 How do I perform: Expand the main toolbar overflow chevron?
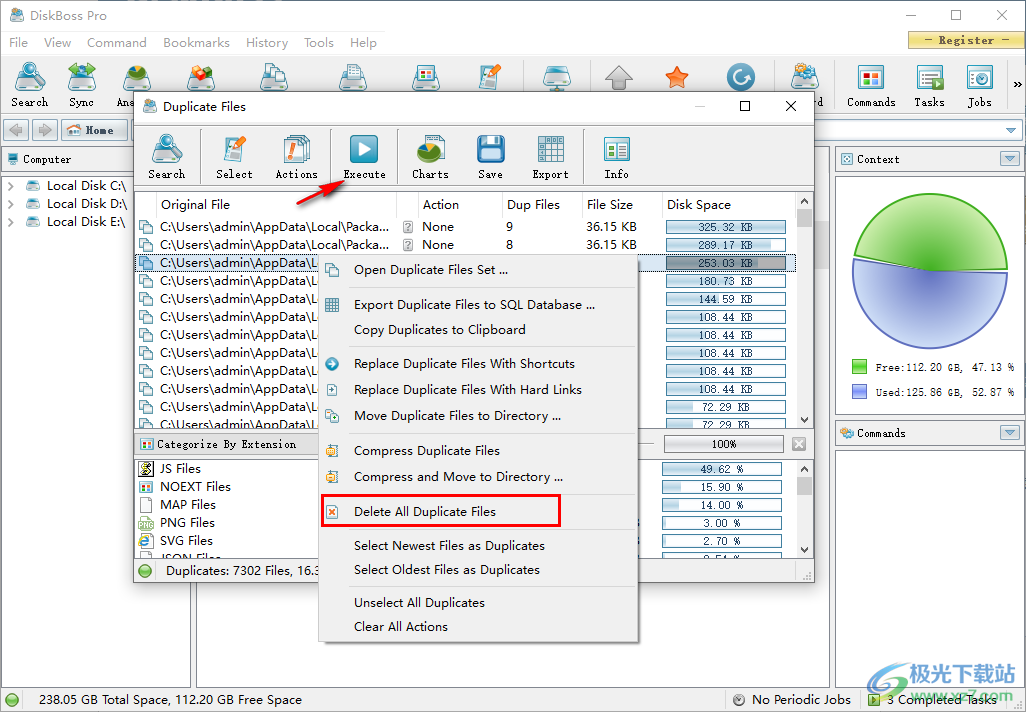(x=1017, y=84)
